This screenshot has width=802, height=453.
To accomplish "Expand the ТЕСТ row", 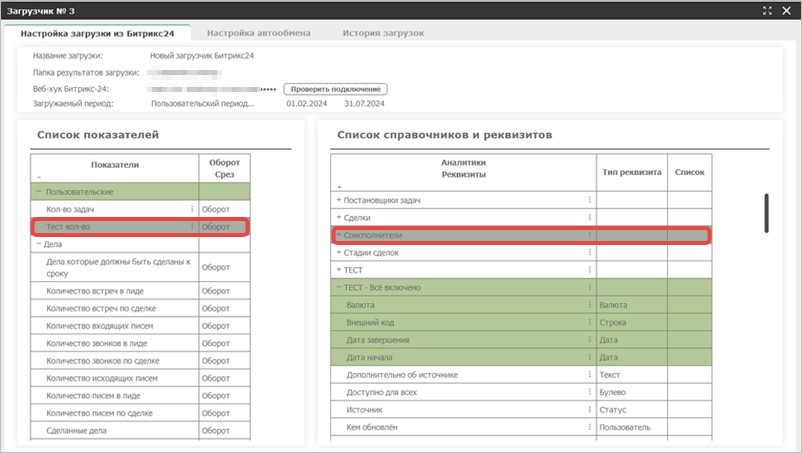I will coord(339,269).
